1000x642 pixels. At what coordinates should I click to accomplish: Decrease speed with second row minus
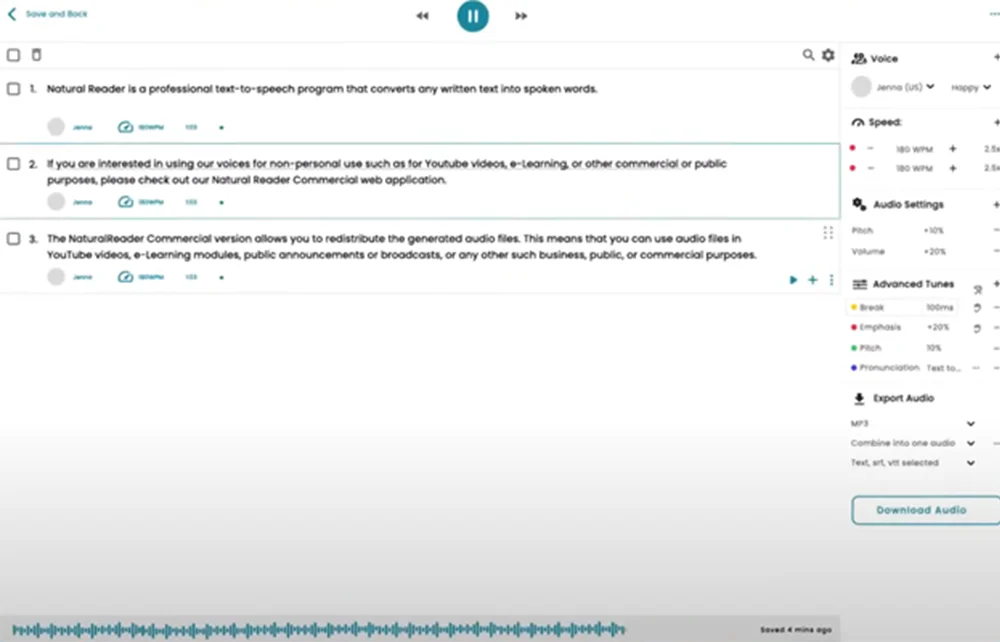click(870, 168)
